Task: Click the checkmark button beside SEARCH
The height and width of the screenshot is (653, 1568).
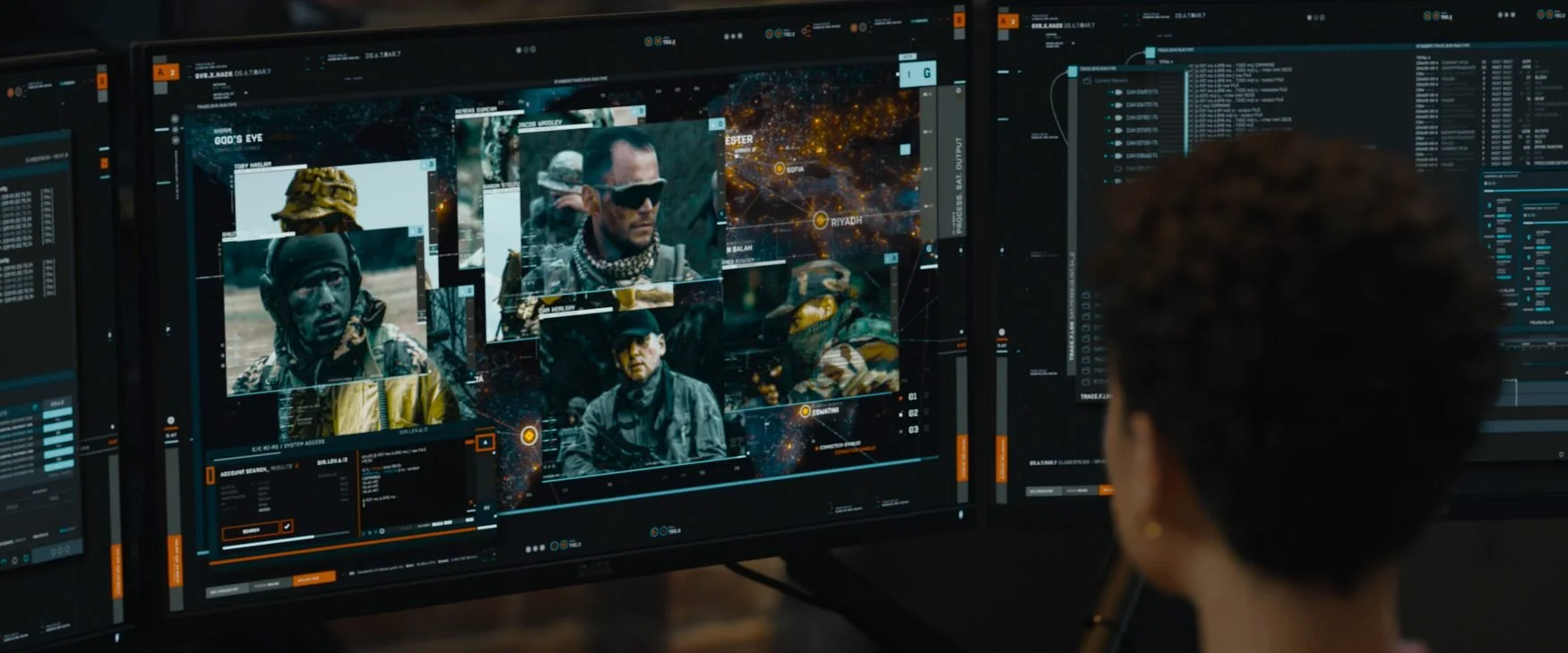Action: pyautogui.click(x=287, y=527)
